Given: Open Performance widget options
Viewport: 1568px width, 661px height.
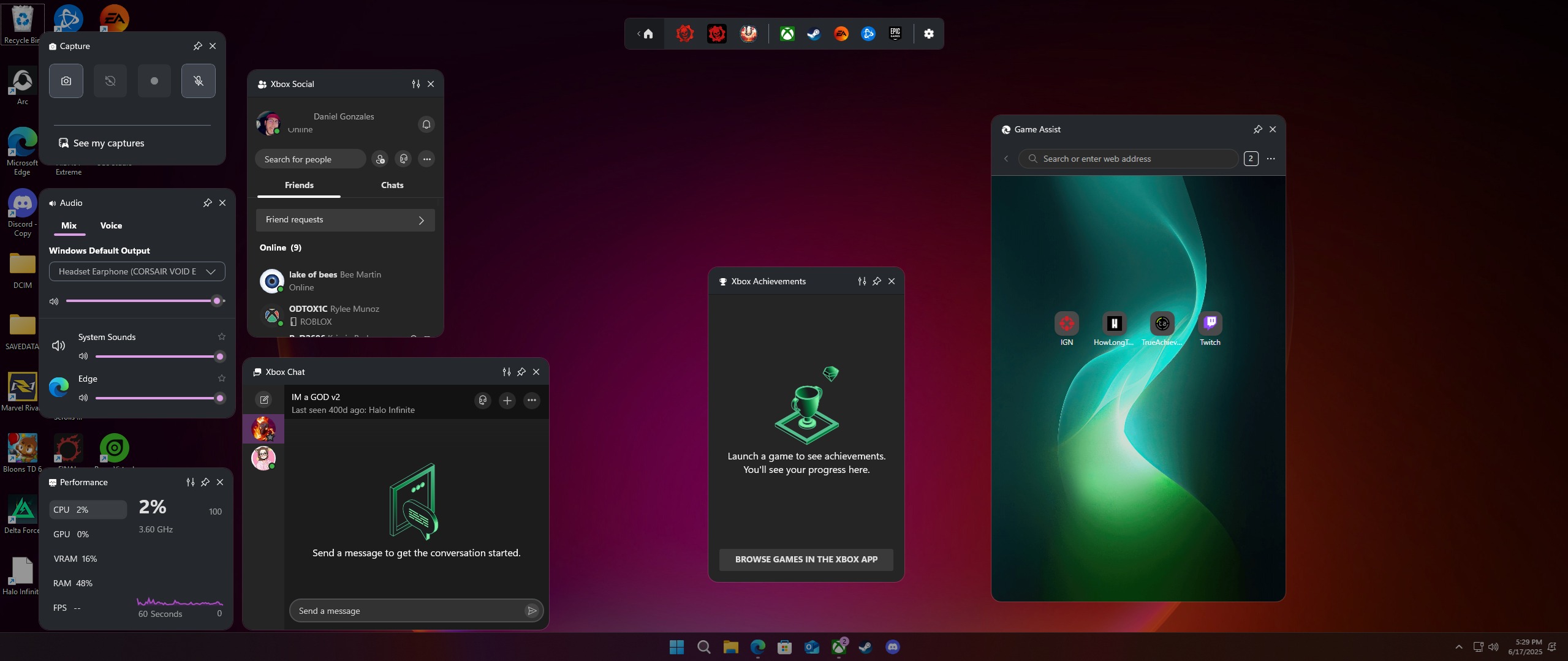Looking at the screenshot, I should click(x=191, y=482).
